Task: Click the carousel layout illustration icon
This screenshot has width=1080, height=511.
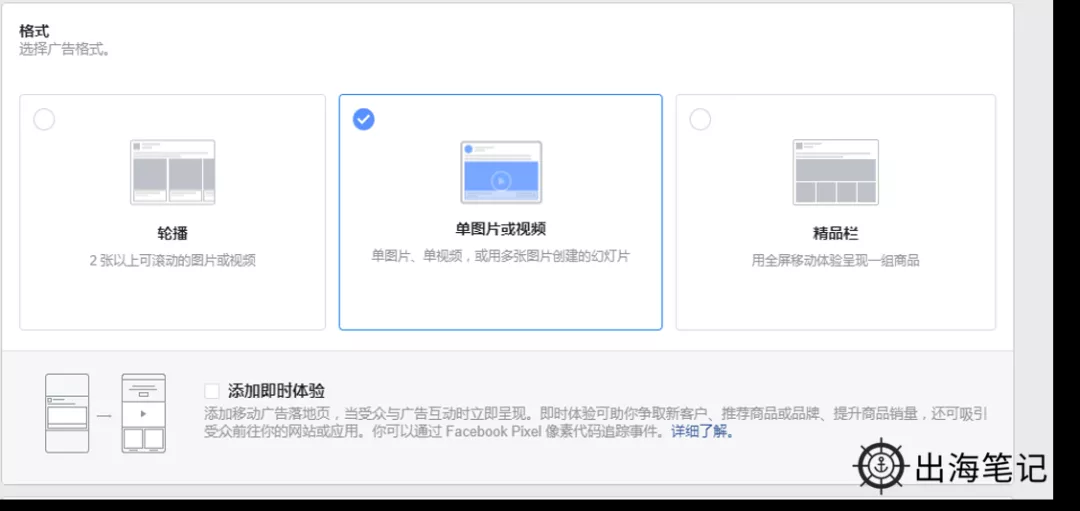Action: point(172,172)
